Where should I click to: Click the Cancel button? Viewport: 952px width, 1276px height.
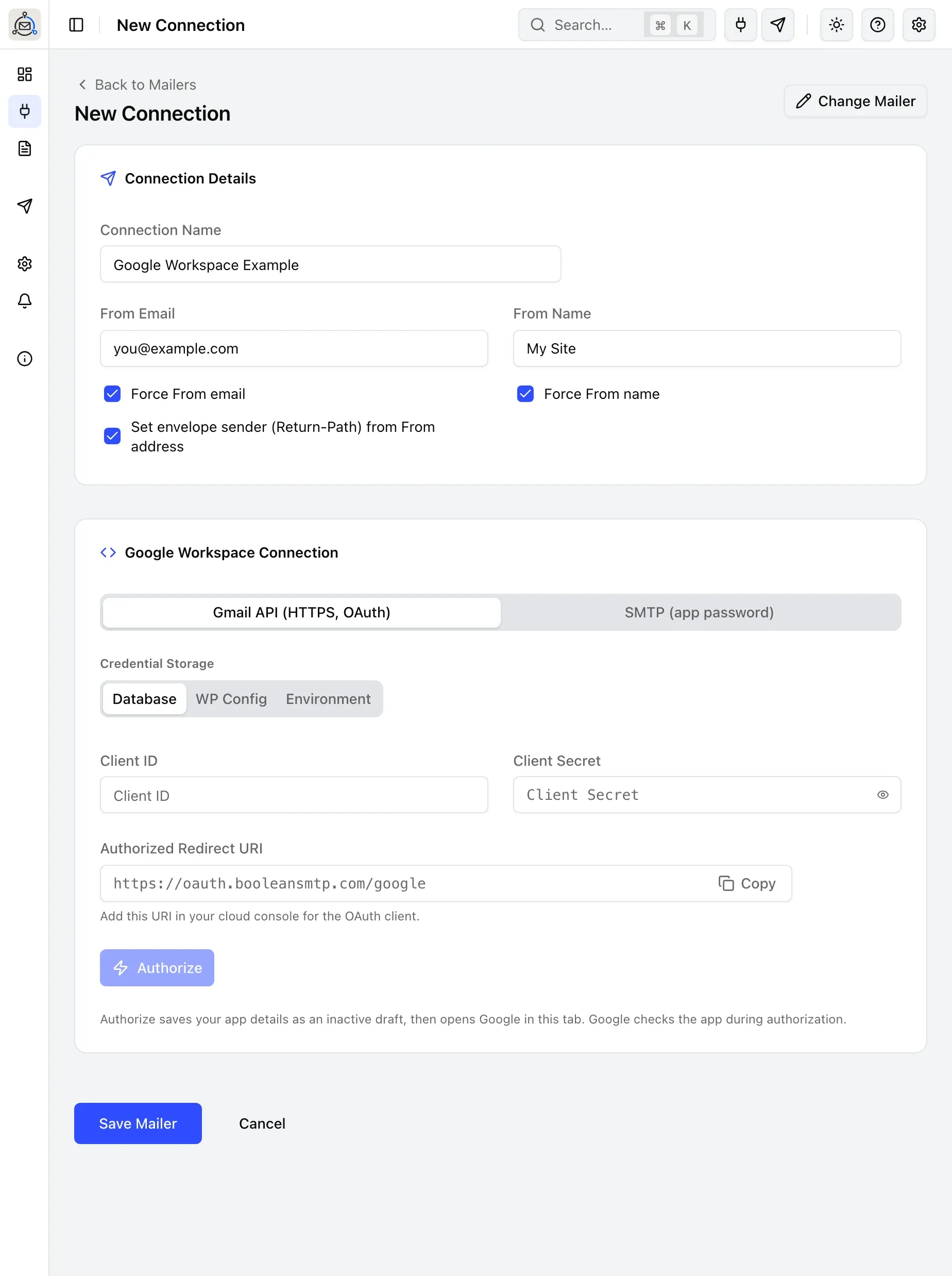coord(262,1123)
